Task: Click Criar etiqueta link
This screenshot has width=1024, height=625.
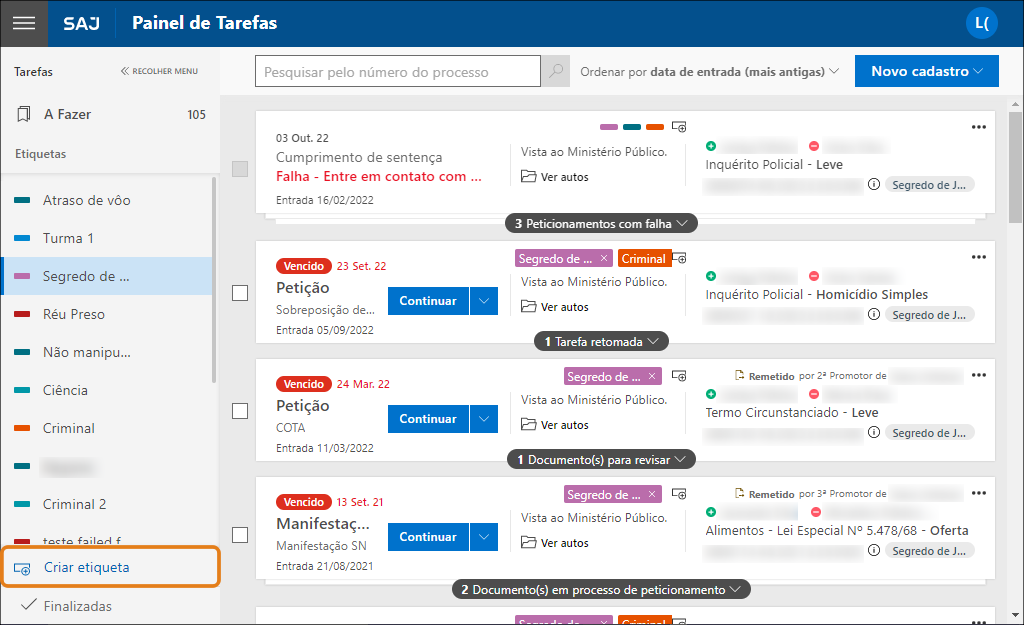Action: [x=86, y=567]
